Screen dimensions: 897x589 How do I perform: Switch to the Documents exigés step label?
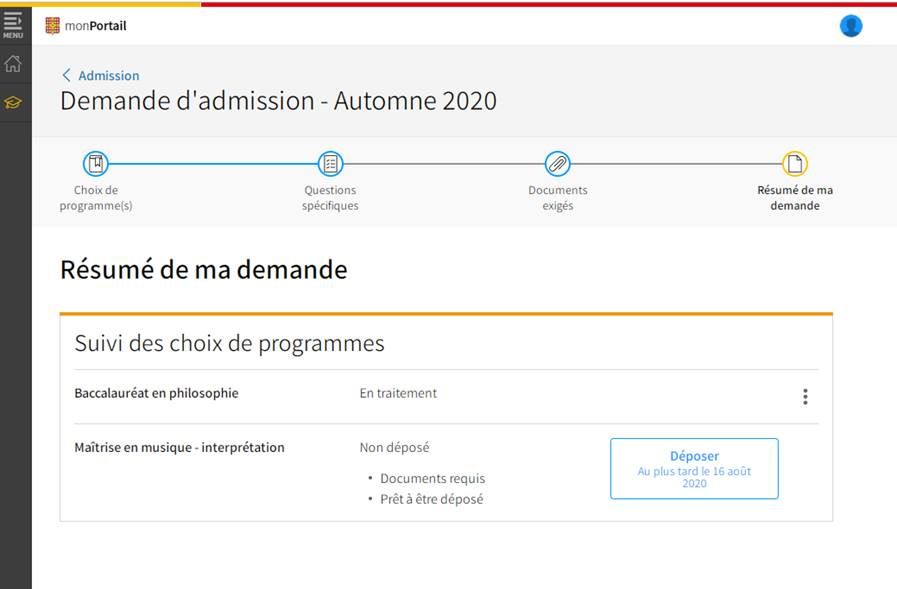tap(558, 198)
